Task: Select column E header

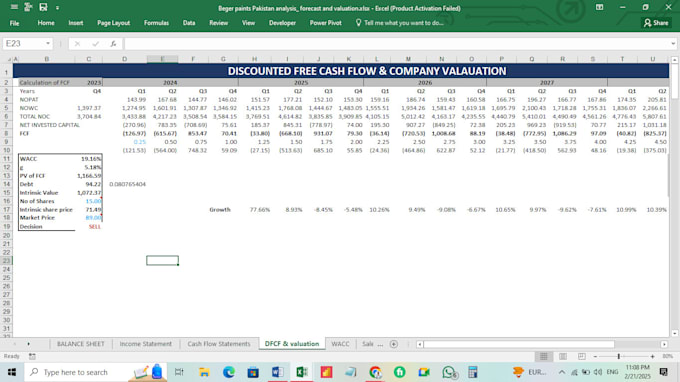Action: (x=162, y=59)
